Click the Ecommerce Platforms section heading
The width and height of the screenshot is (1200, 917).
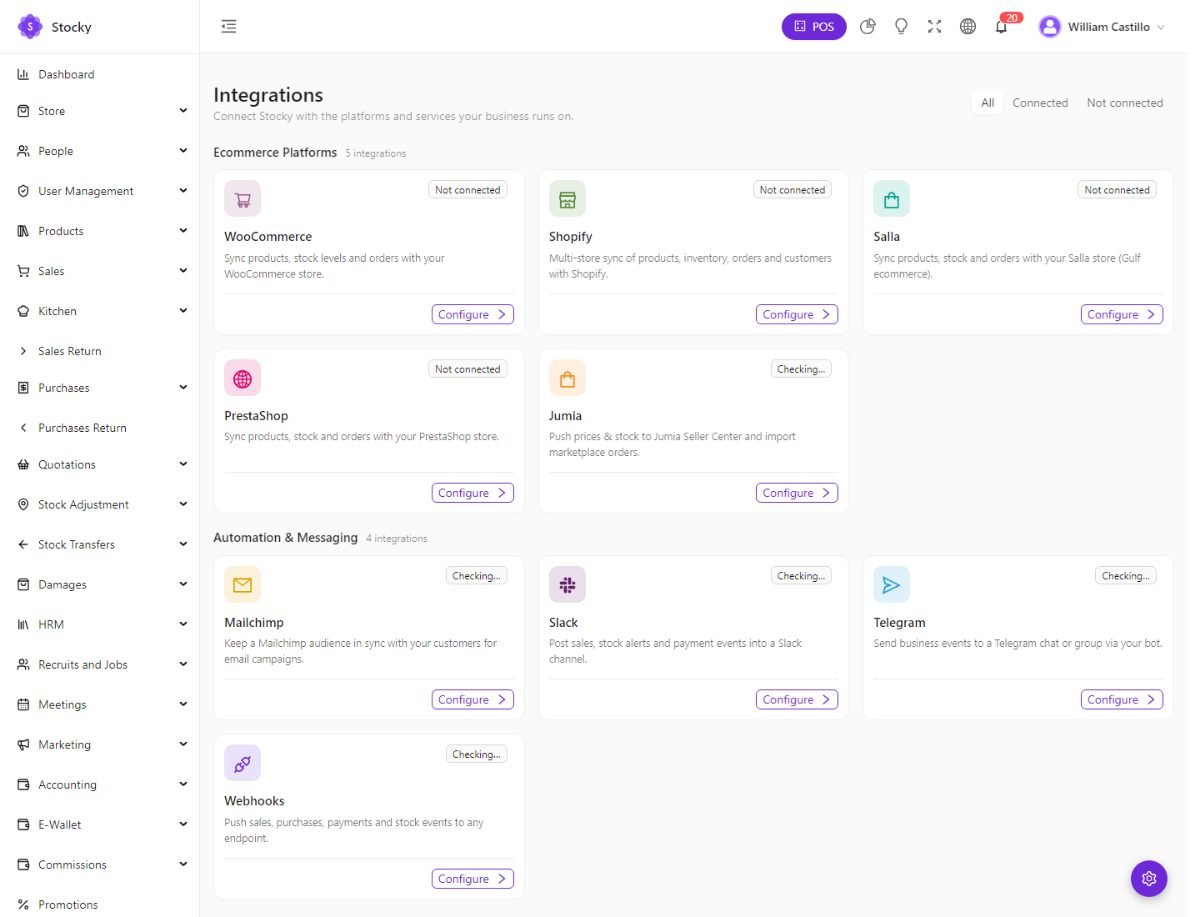pyautogui.click(x=275, y=152)
